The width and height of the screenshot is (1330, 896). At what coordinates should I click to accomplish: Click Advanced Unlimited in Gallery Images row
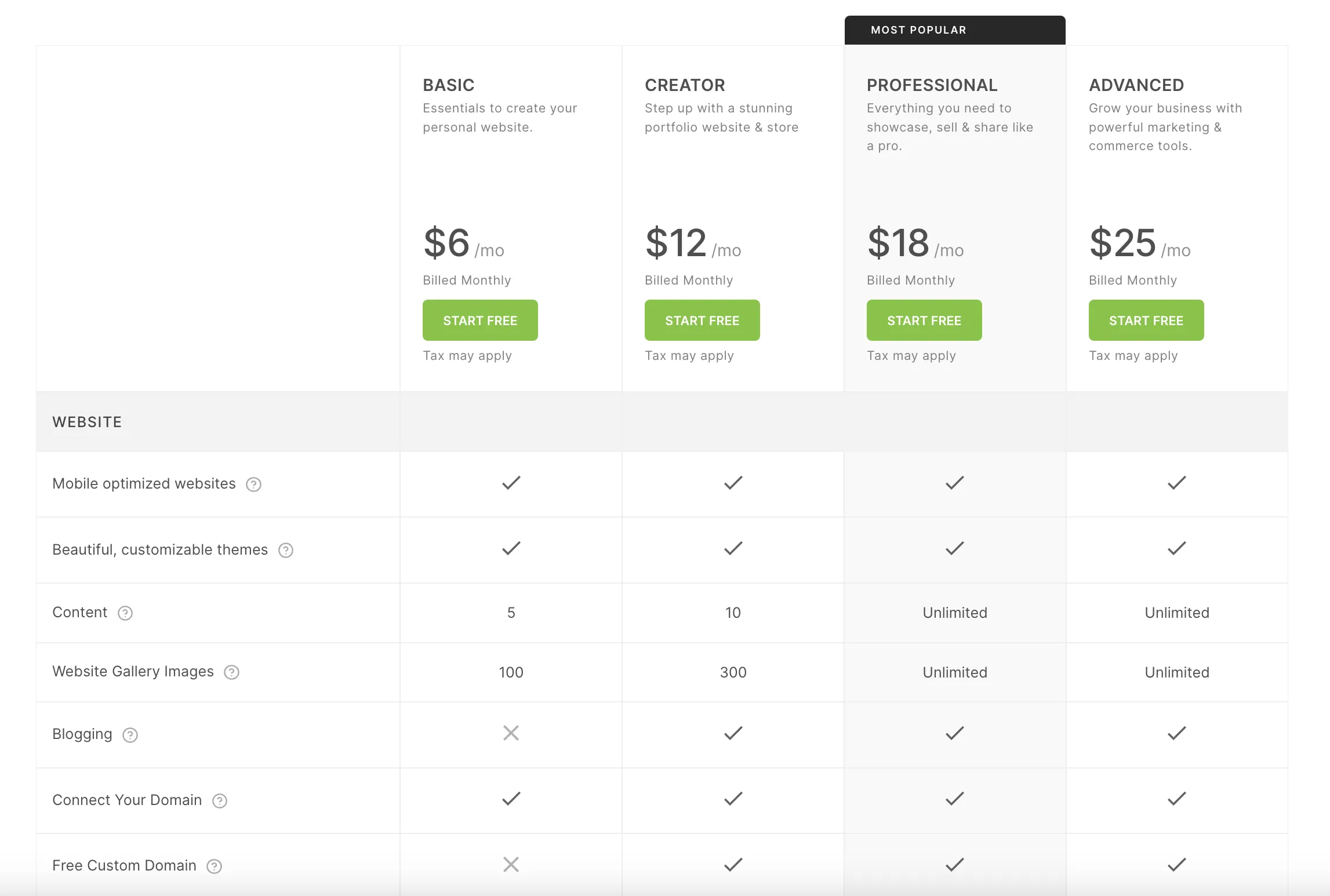click(1177, 672)
